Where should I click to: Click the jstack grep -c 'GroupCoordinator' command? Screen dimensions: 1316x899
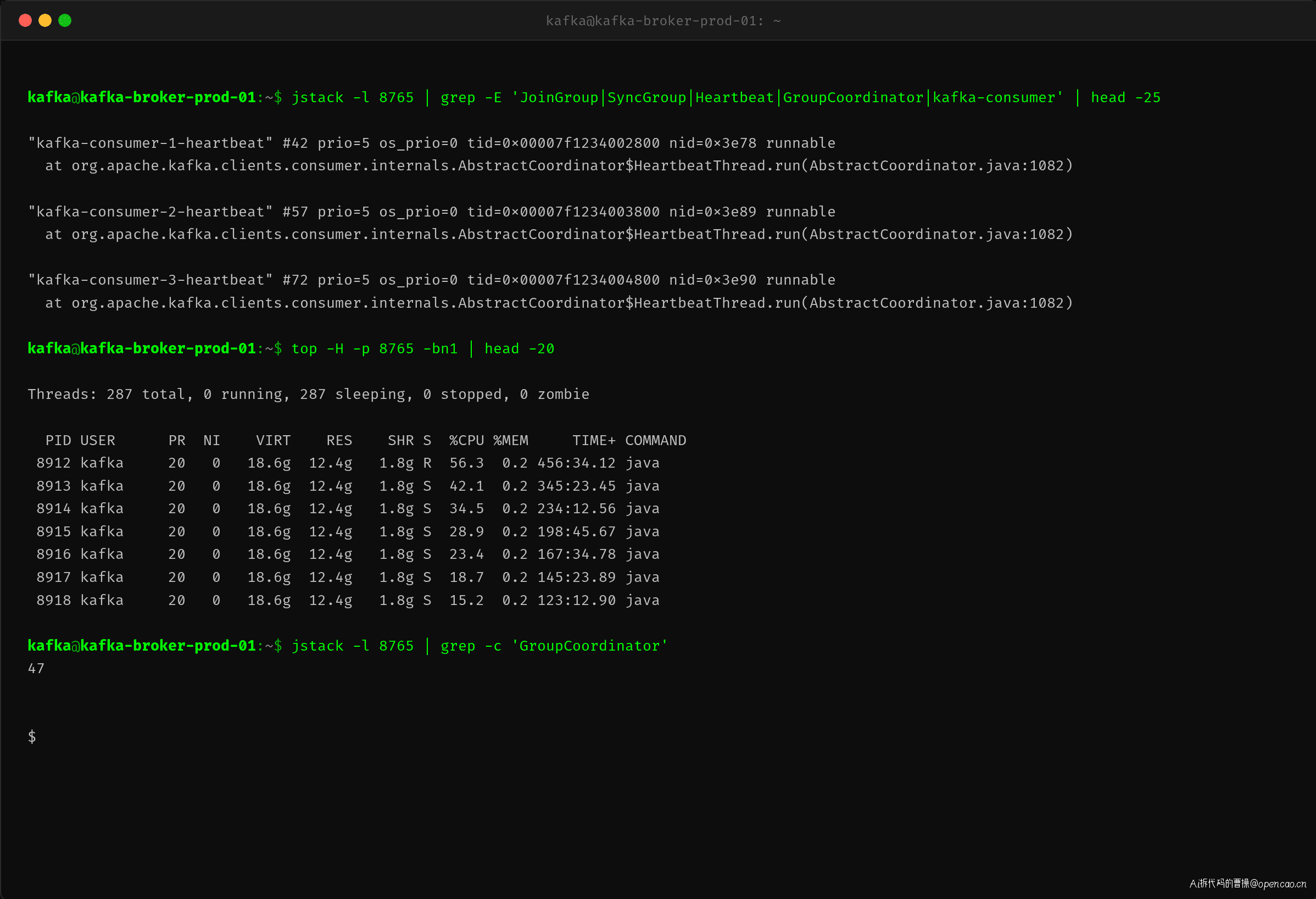click(479, 646)
